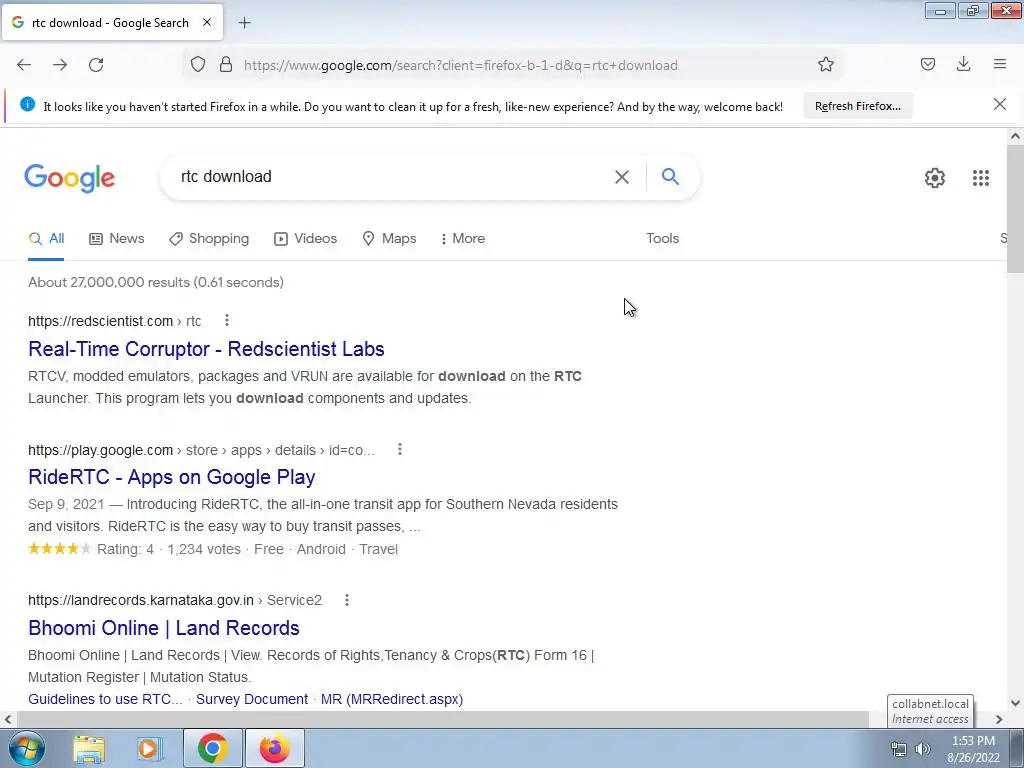
Task: Open the tracking protection shield icon
Action: coord(198,65)
